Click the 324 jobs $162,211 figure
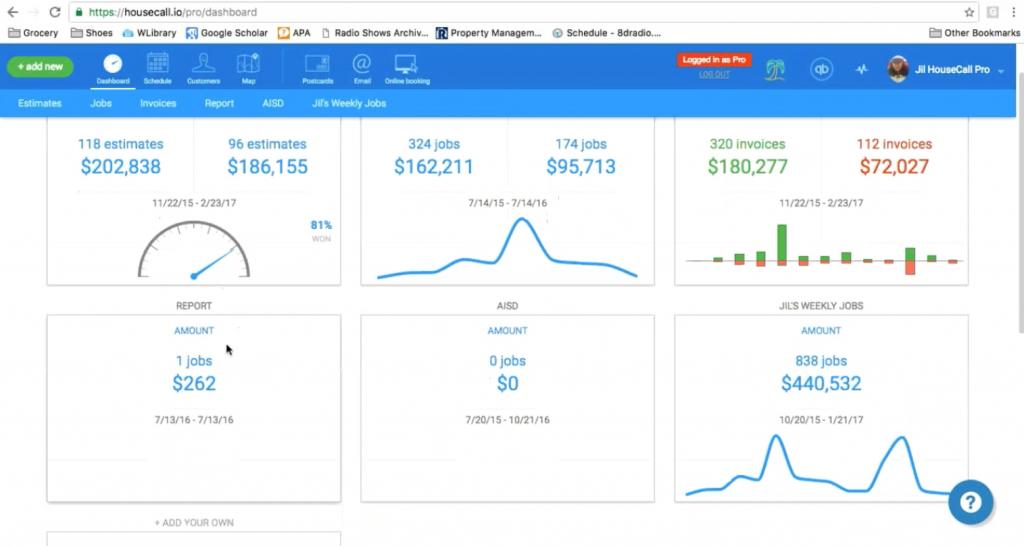The height and width of the screenshot is (546, 1024). (434, 157)
